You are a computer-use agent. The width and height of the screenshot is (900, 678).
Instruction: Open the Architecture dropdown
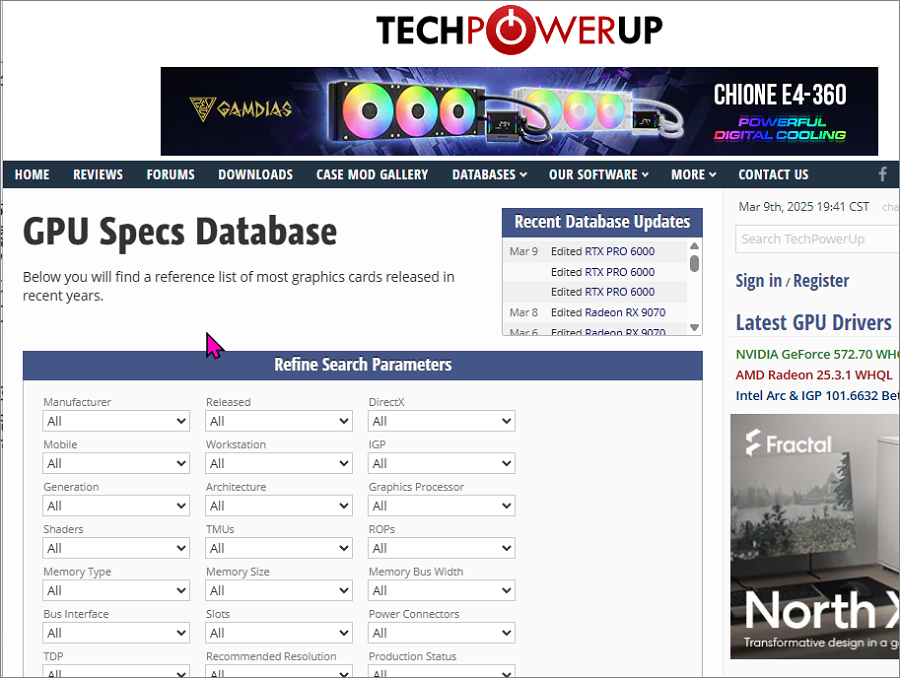pyautogui.click(x=279, y=506)
